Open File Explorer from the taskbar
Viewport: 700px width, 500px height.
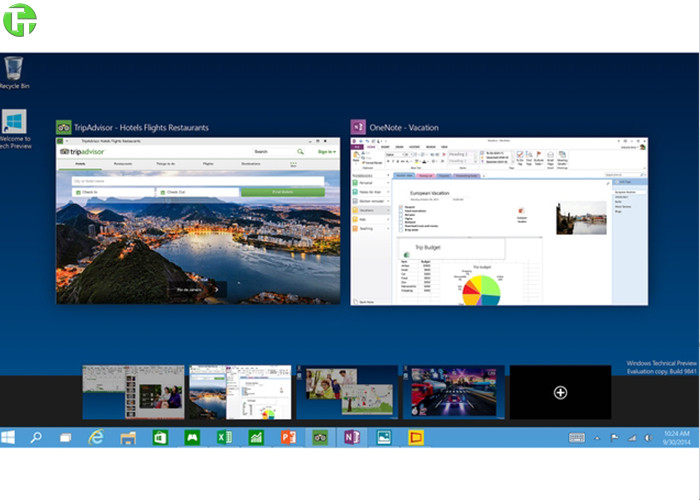[128, 437]
